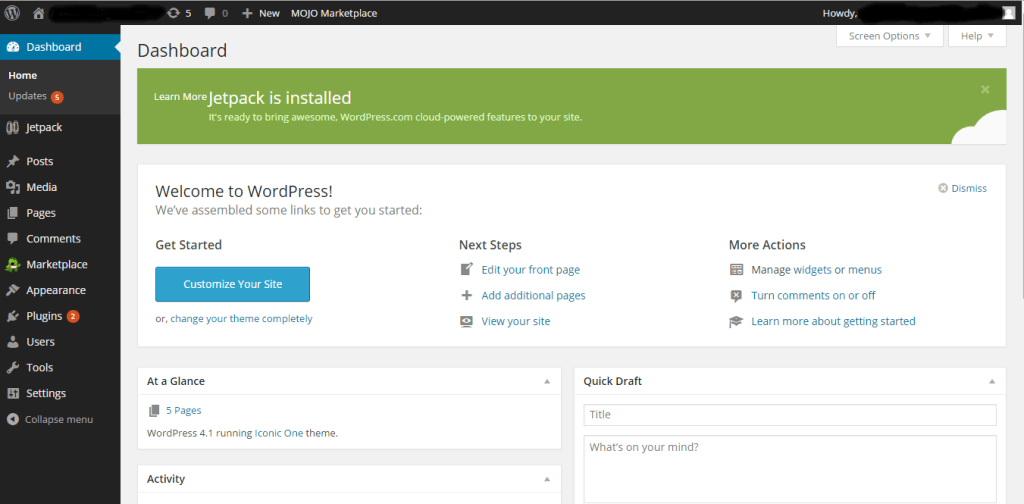This screenshot has height=504, width=1024.
Task: Click the Tools wrench icon
Action: pyautogui.click(x=12, y=368)
